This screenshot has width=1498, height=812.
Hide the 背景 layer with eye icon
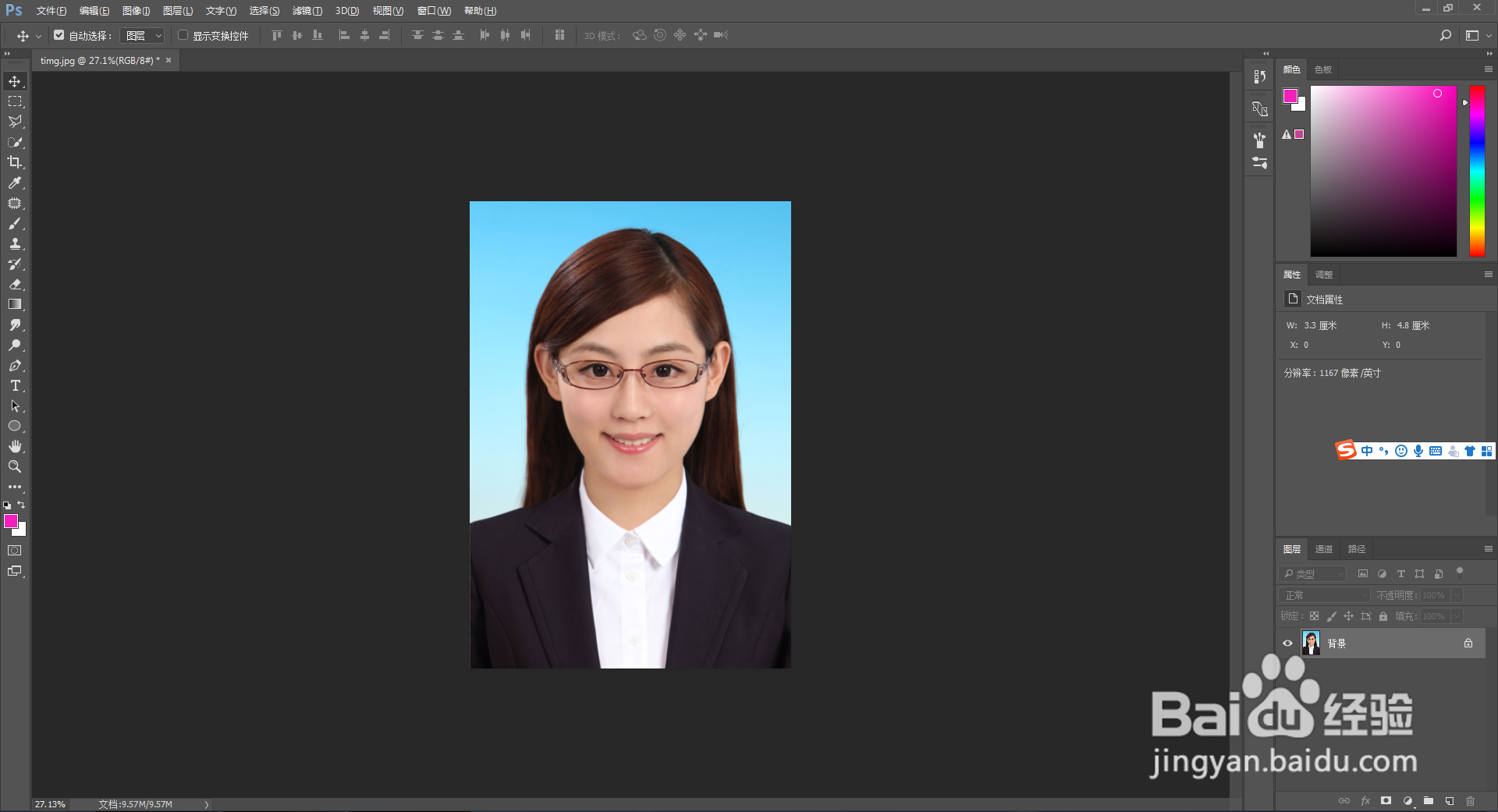(x=1287, y=644)
